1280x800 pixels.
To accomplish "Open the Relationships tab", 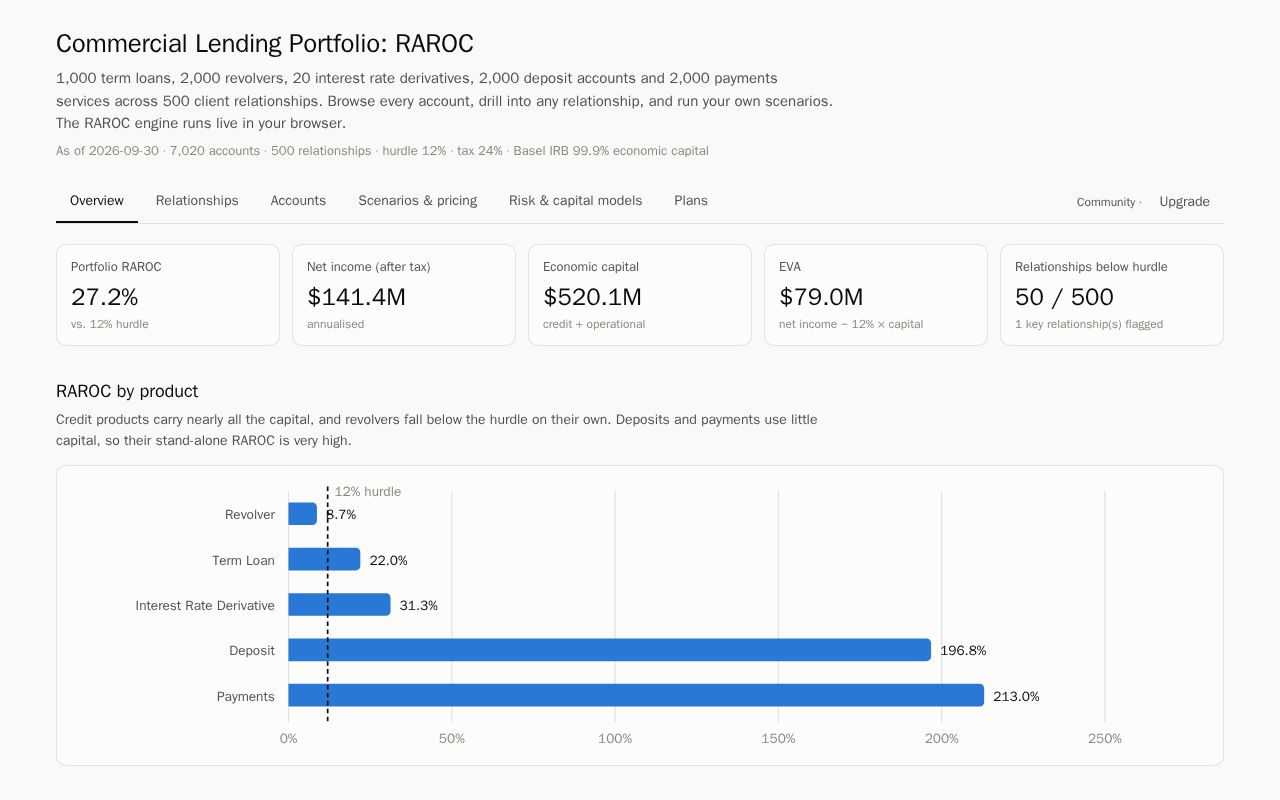I will point(197,201).
